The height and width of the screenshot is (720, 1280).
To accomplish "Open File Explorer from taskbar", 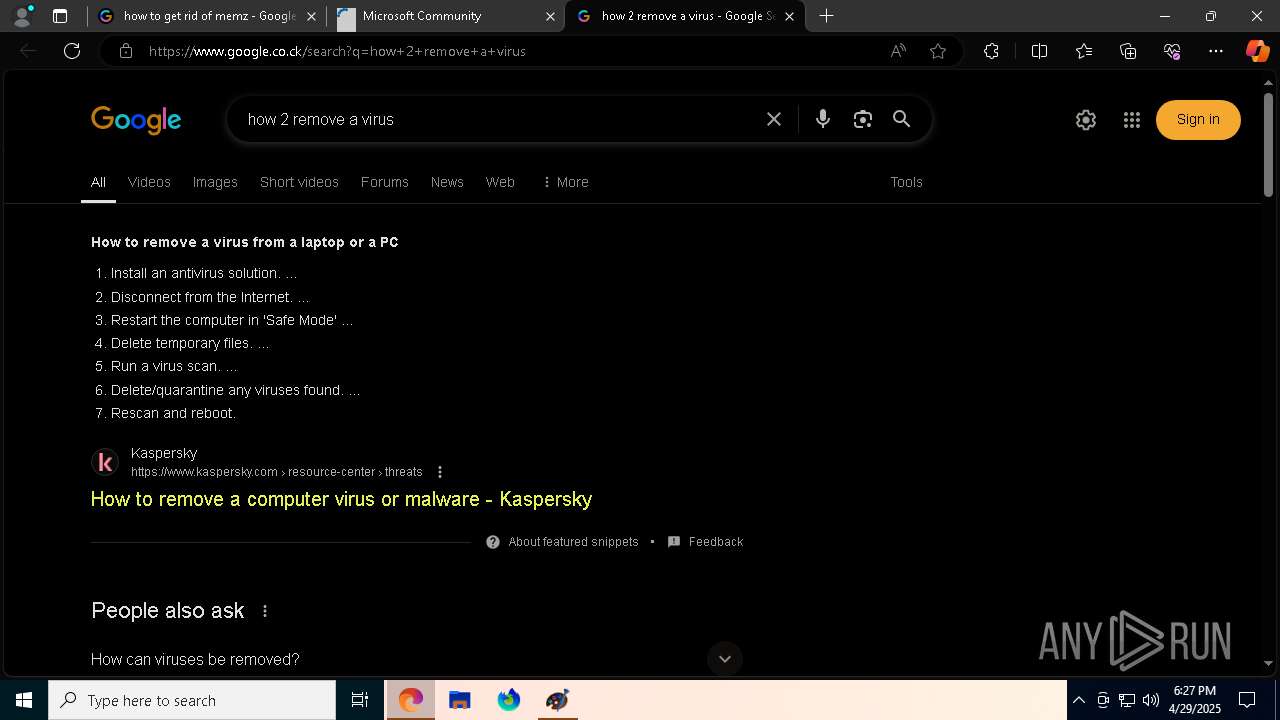I will point(459,700).
